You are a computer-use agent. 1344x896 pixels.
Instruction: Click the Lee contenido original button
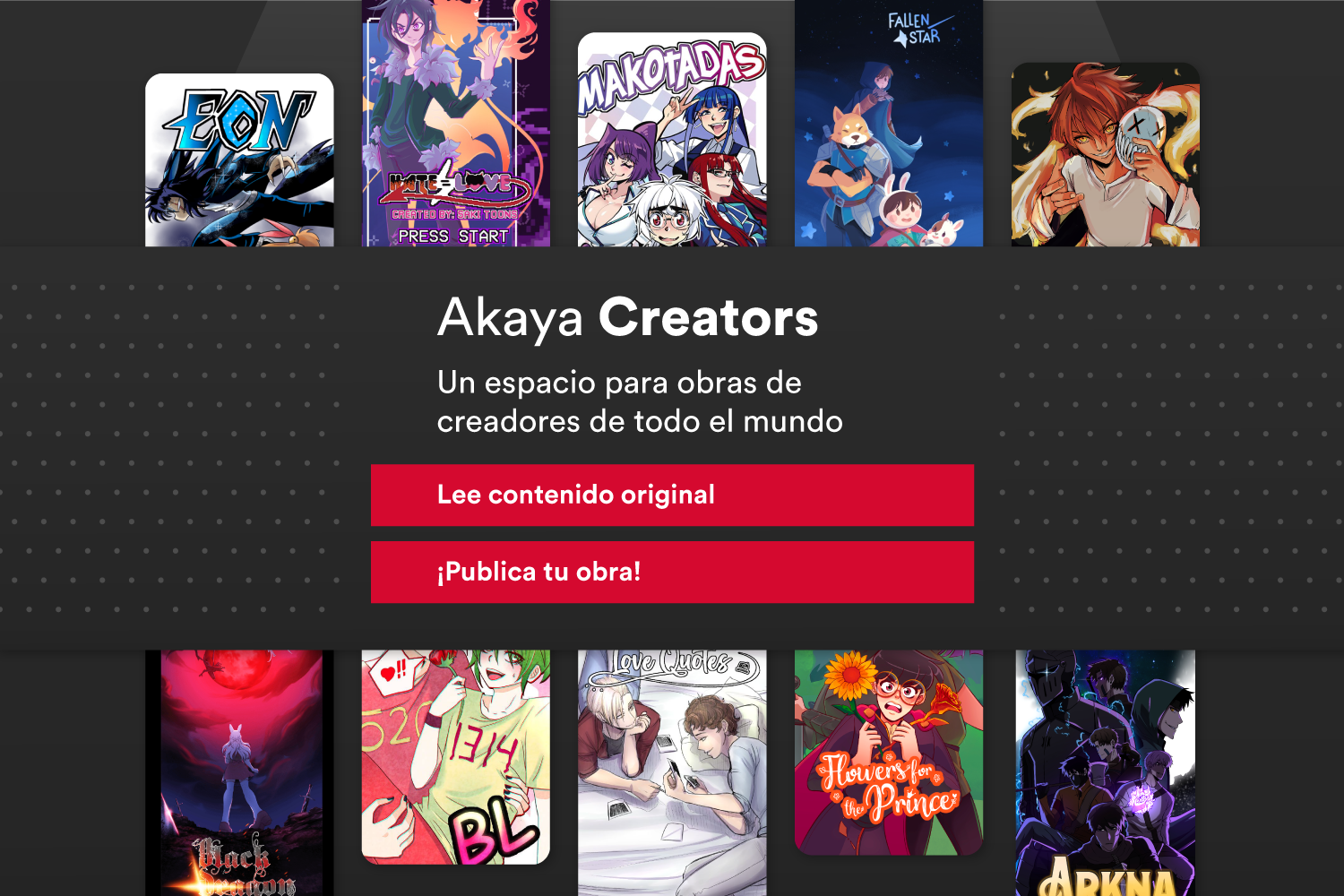(x=672, y=495)
